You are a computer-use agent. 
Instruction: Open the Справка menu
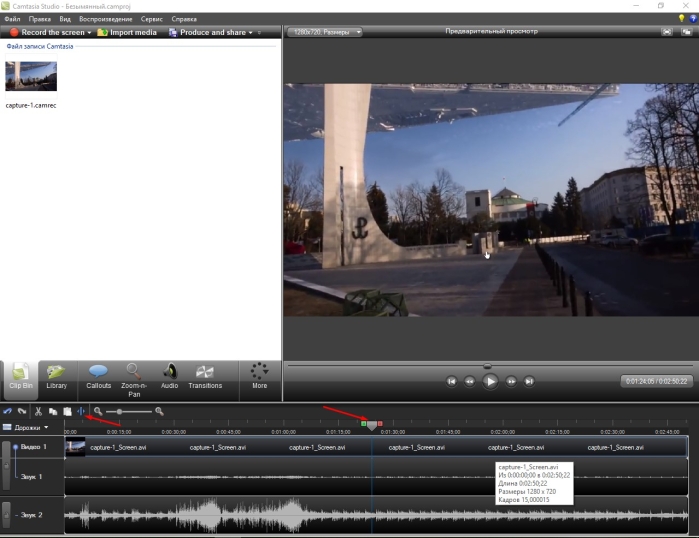click(x=184, y=19)
